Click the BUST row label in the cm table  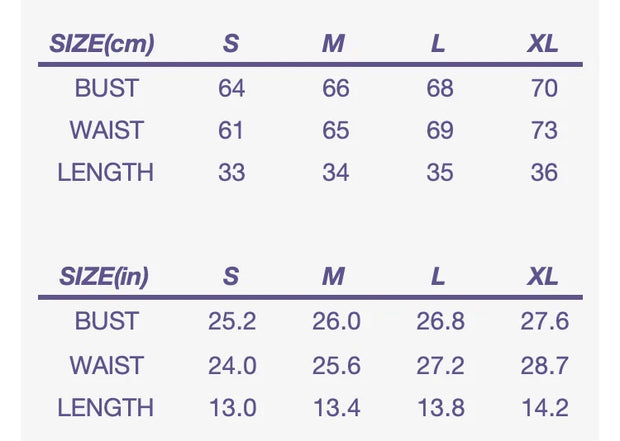(106, 88)
